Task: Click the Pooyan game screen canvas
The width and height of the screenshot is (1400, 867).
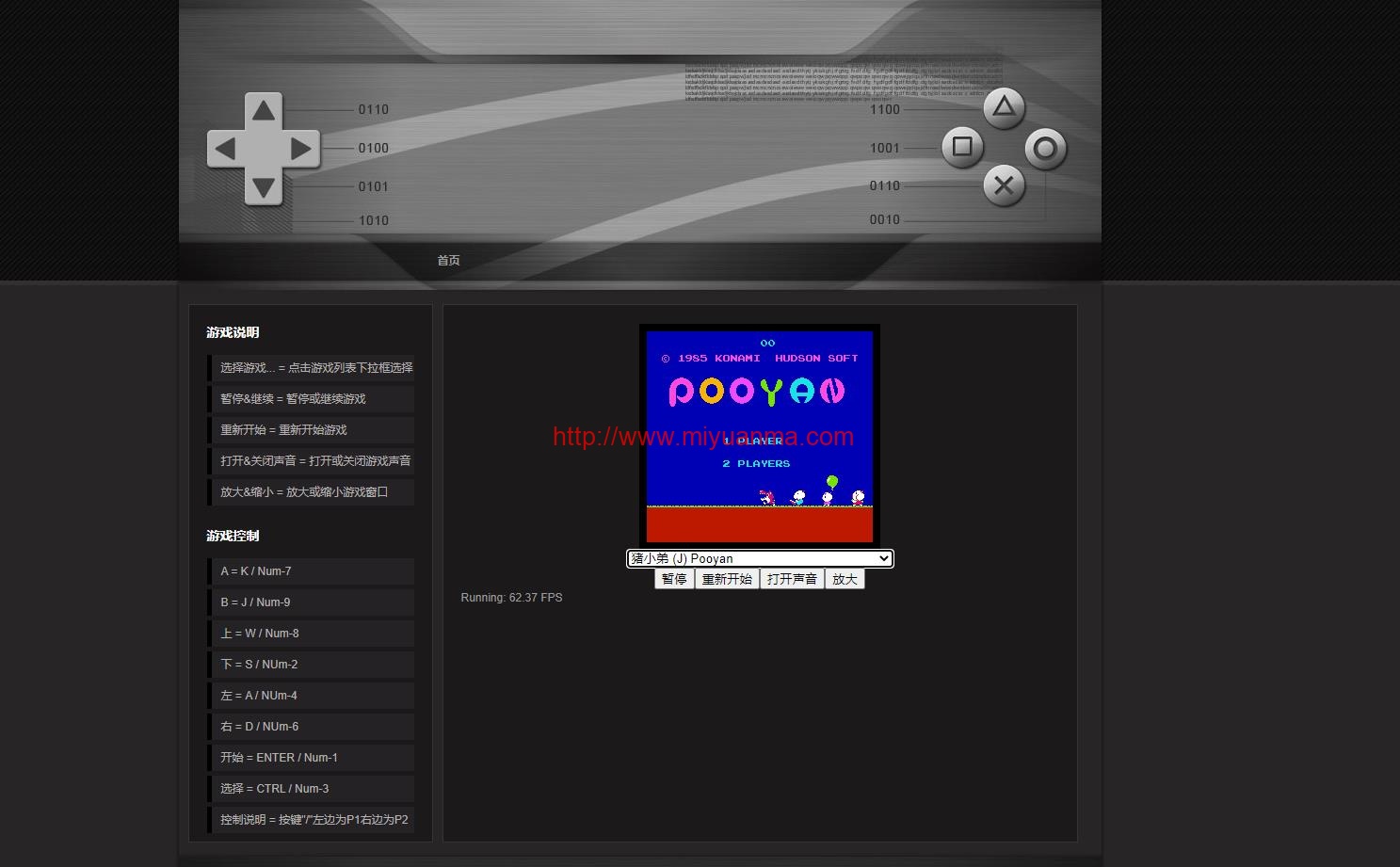Action: 760,436
